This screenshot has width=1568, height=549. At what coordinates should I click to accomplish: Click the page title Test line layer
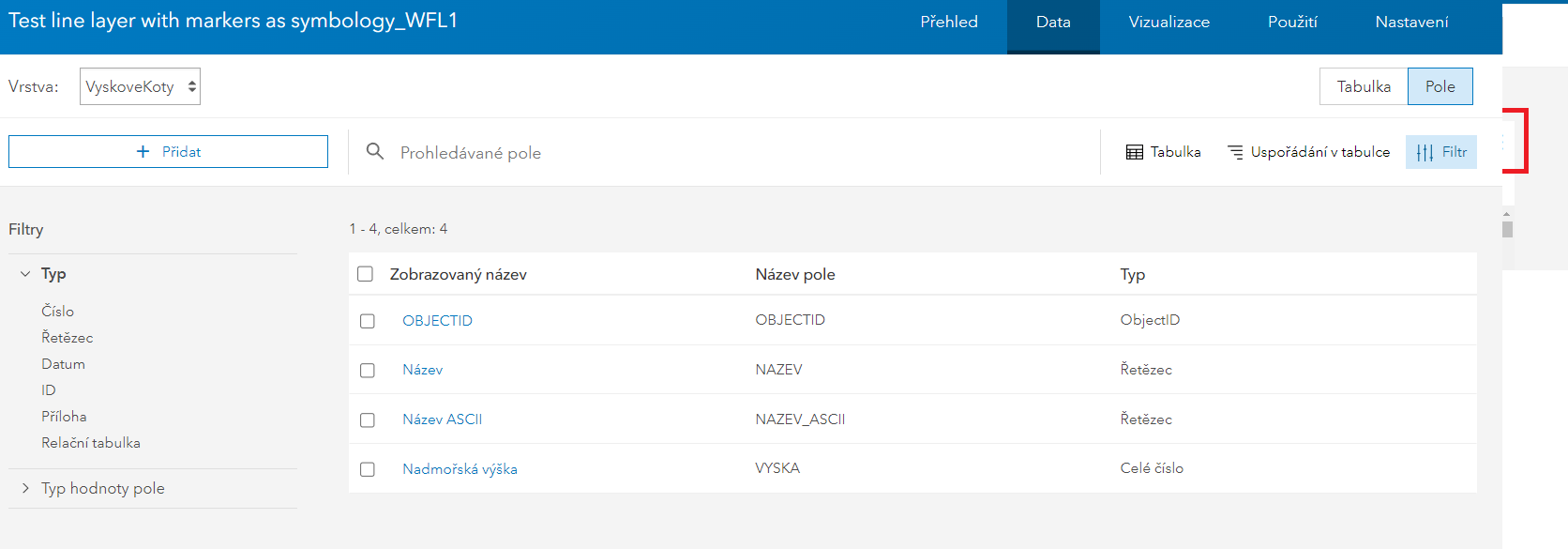pos(233,21)
